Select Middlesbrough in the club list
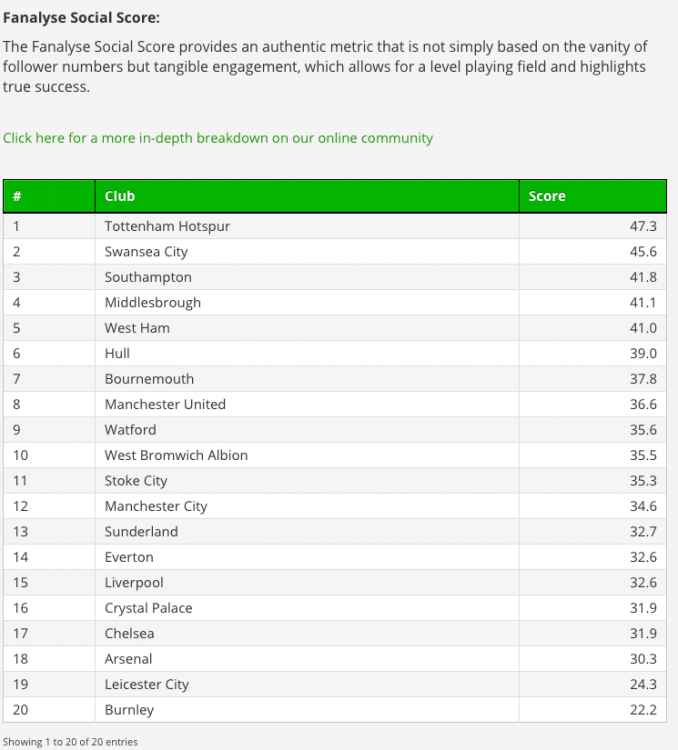This screenshot has height=750, width=678. pyautogui.click(x=153, y=302)
